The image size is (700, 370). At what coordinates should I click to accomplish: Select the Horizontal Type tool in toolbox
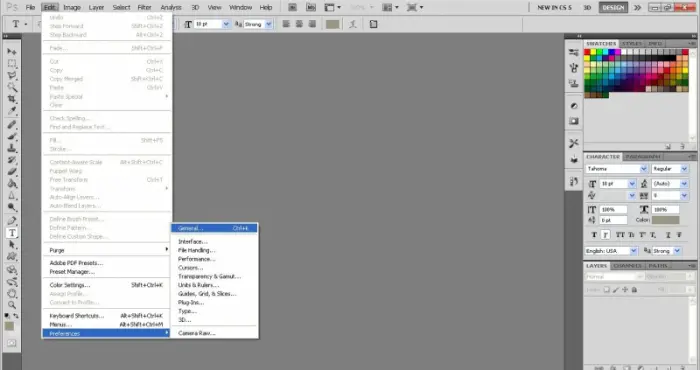click(x=12, y=233)
